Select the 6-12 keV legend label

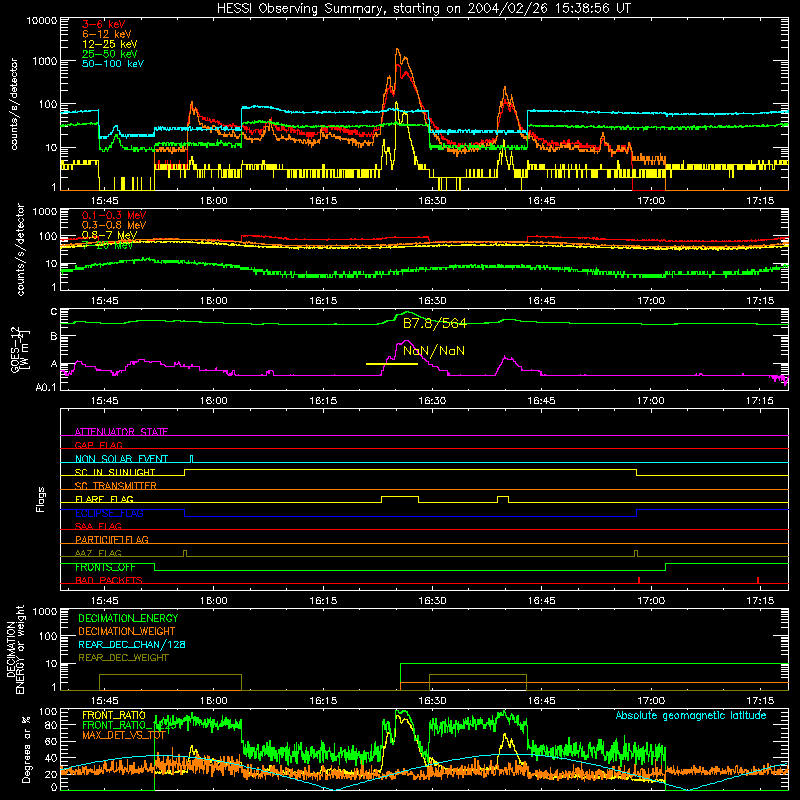coord(107,34)
